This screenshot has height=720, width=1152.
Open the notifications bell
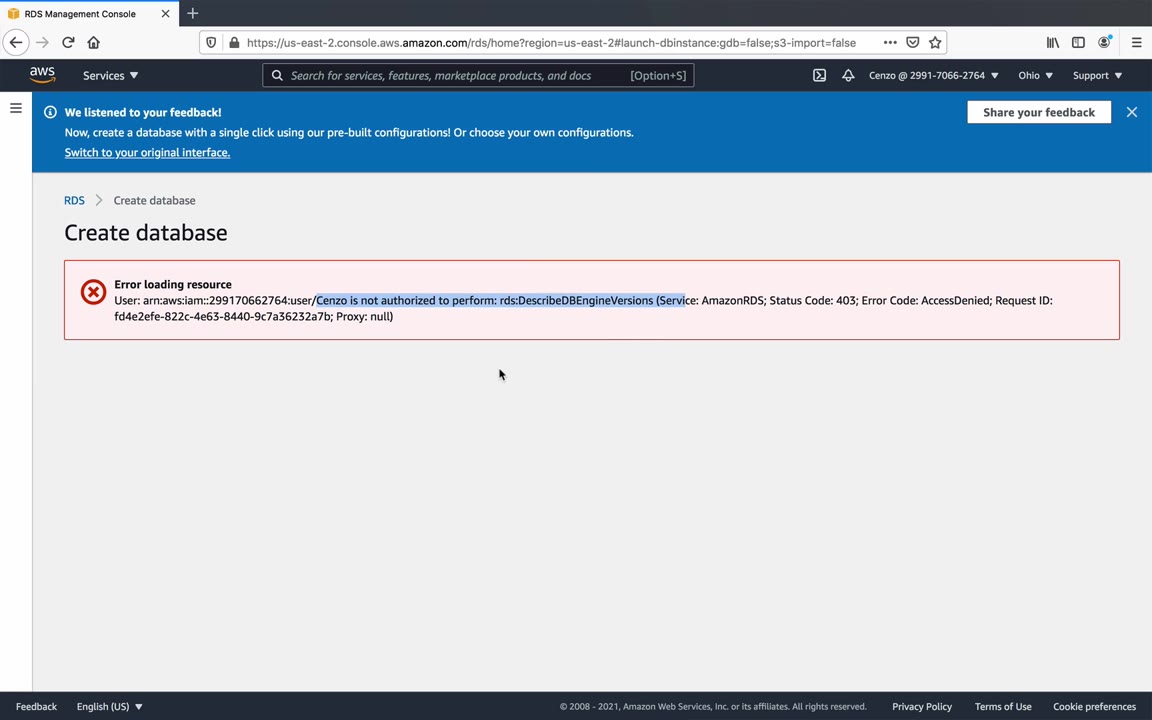click(x=848, y=76)
